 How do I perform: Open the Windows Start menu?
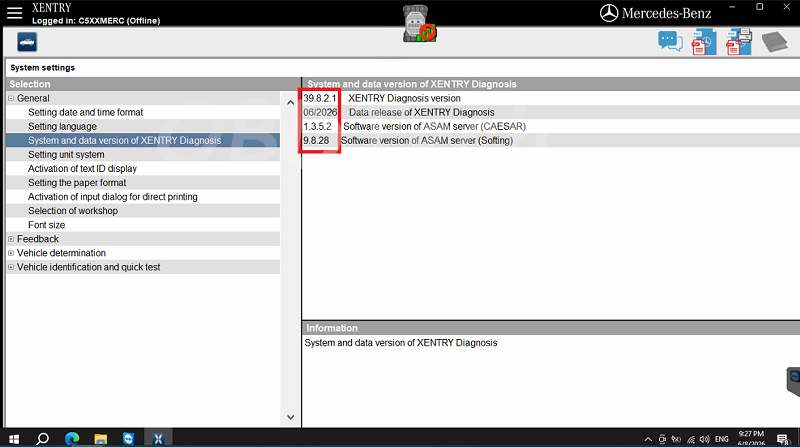[14, 439]
